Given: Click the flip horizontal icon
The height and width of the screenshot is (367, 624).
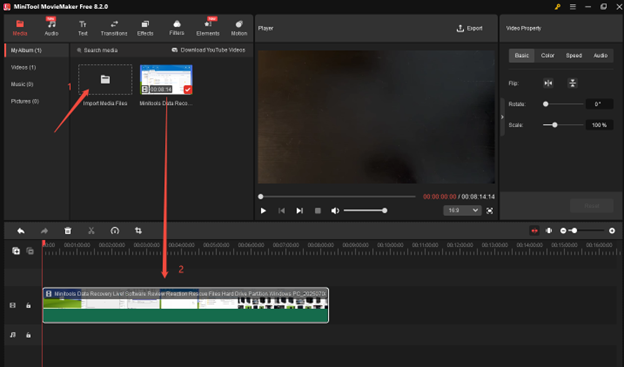Looking at the screenshot, I should pyautogui.click(x=548, y=83).
